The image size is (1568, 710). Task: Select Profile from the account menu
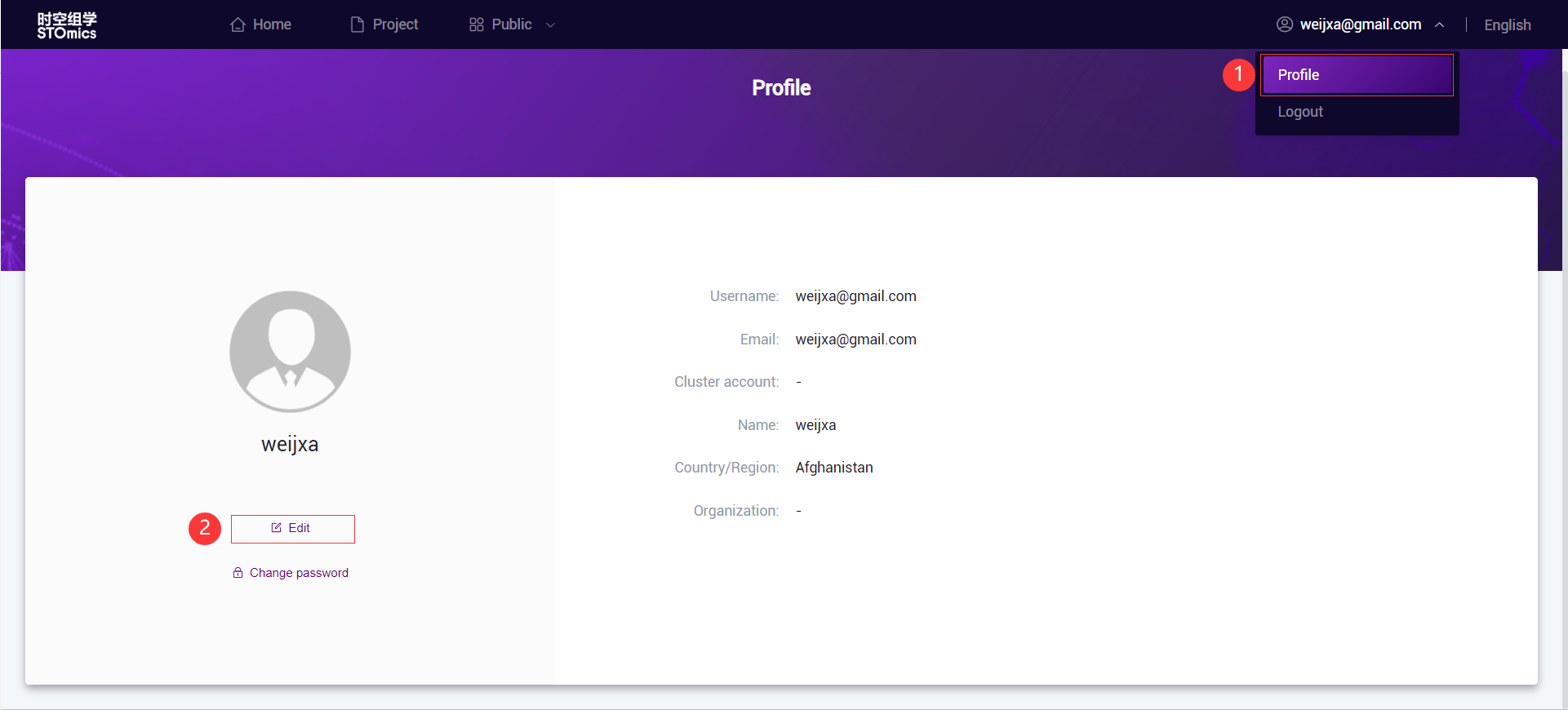1356,75
